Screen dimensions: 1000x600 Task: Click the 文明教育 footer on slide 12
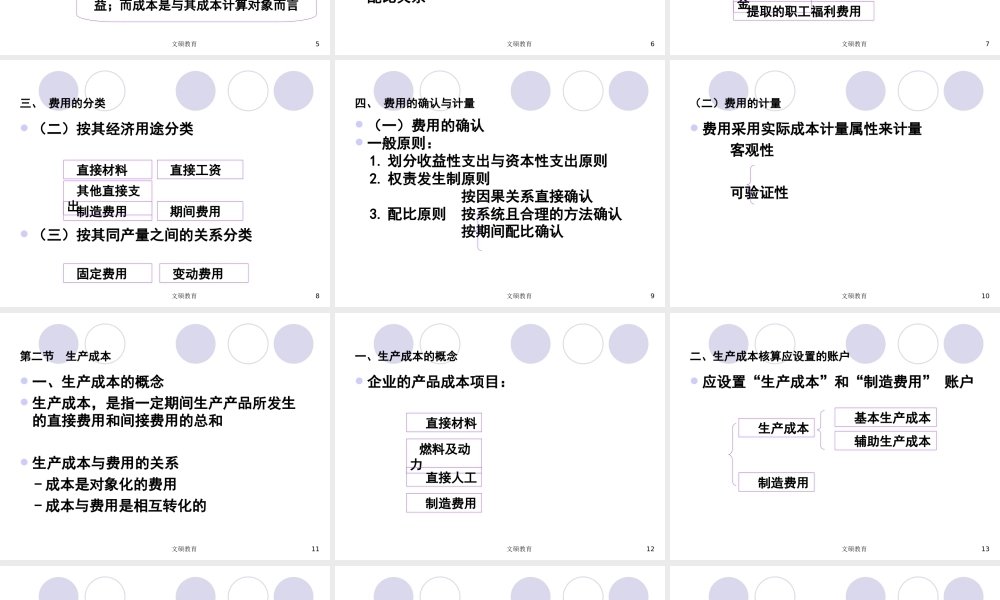pos(519,548)
